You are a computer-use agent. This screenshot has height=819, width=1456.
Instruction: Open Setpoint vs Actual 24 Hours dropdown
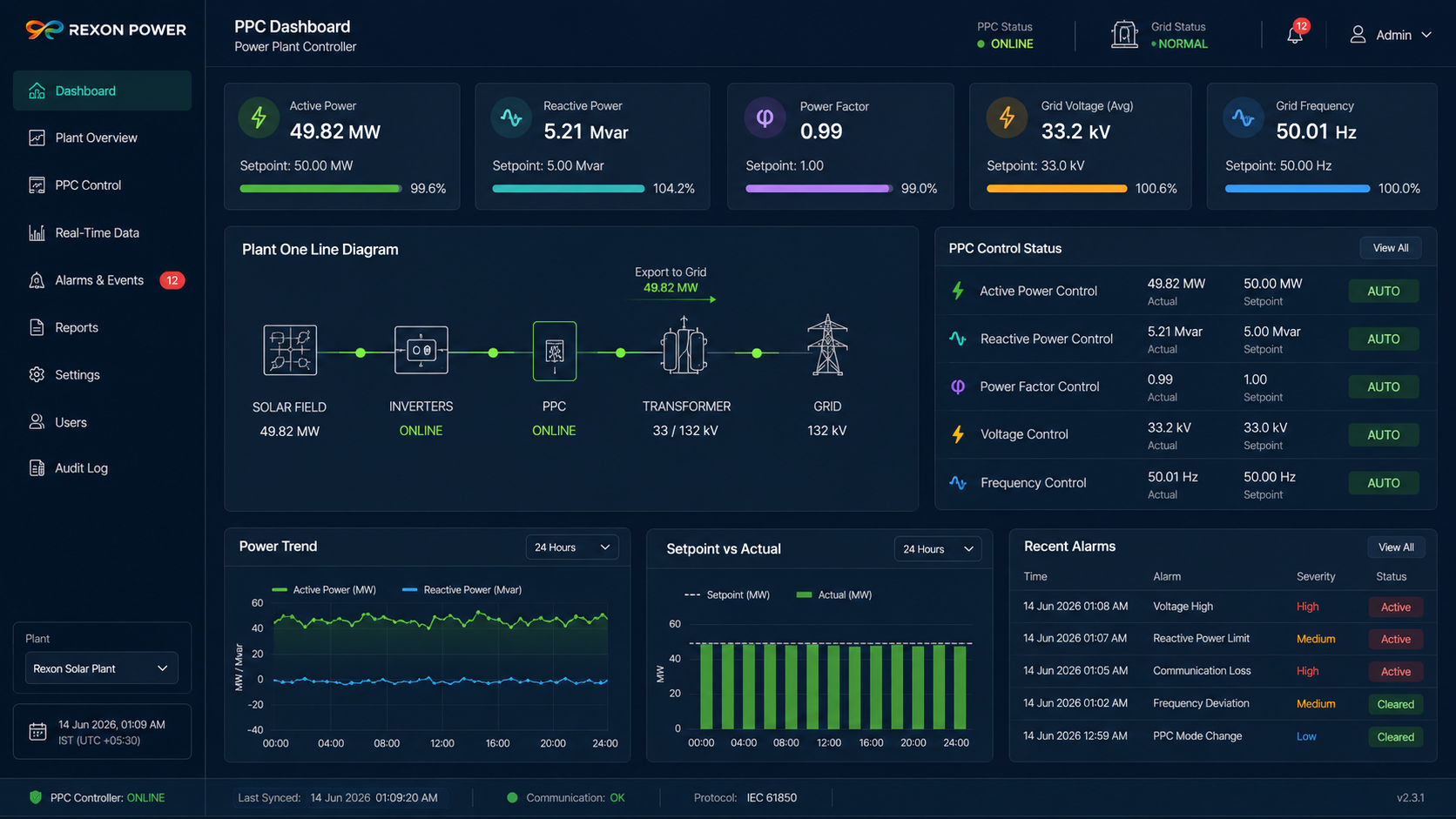coord(938,549)
